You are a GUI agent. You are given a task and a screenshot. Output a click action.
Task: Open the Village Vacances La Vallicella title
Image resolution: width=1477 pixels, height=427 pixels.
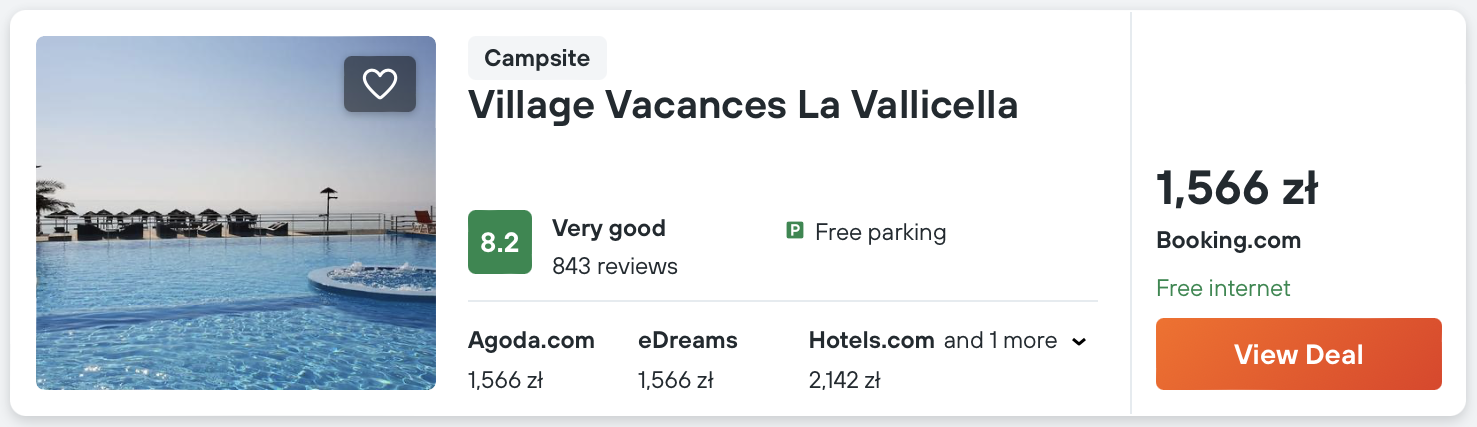tap(743, 105)
